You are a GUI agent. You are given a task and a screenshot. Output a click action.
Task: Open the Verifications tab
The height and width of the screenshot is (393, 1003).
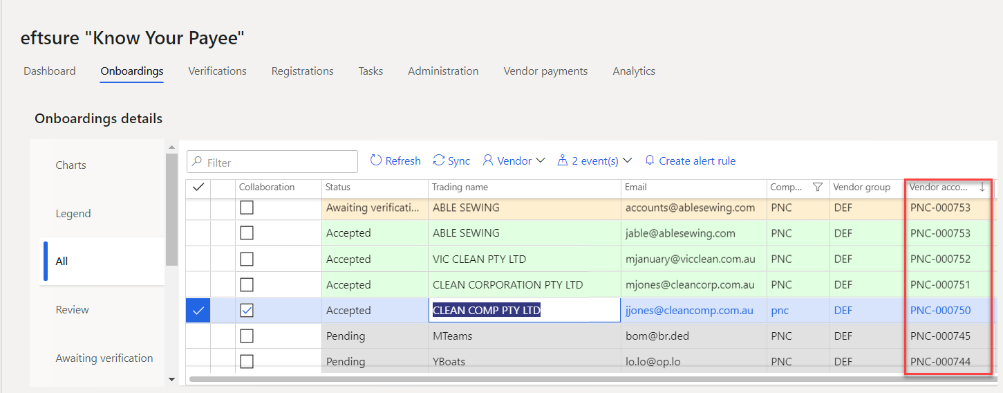click(217, 71)
